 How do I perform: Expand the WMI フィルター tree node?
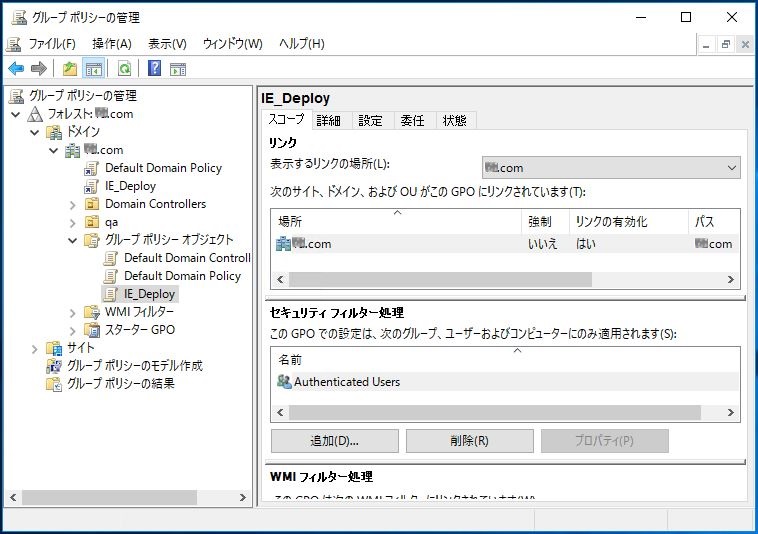(x=73, y=312)
